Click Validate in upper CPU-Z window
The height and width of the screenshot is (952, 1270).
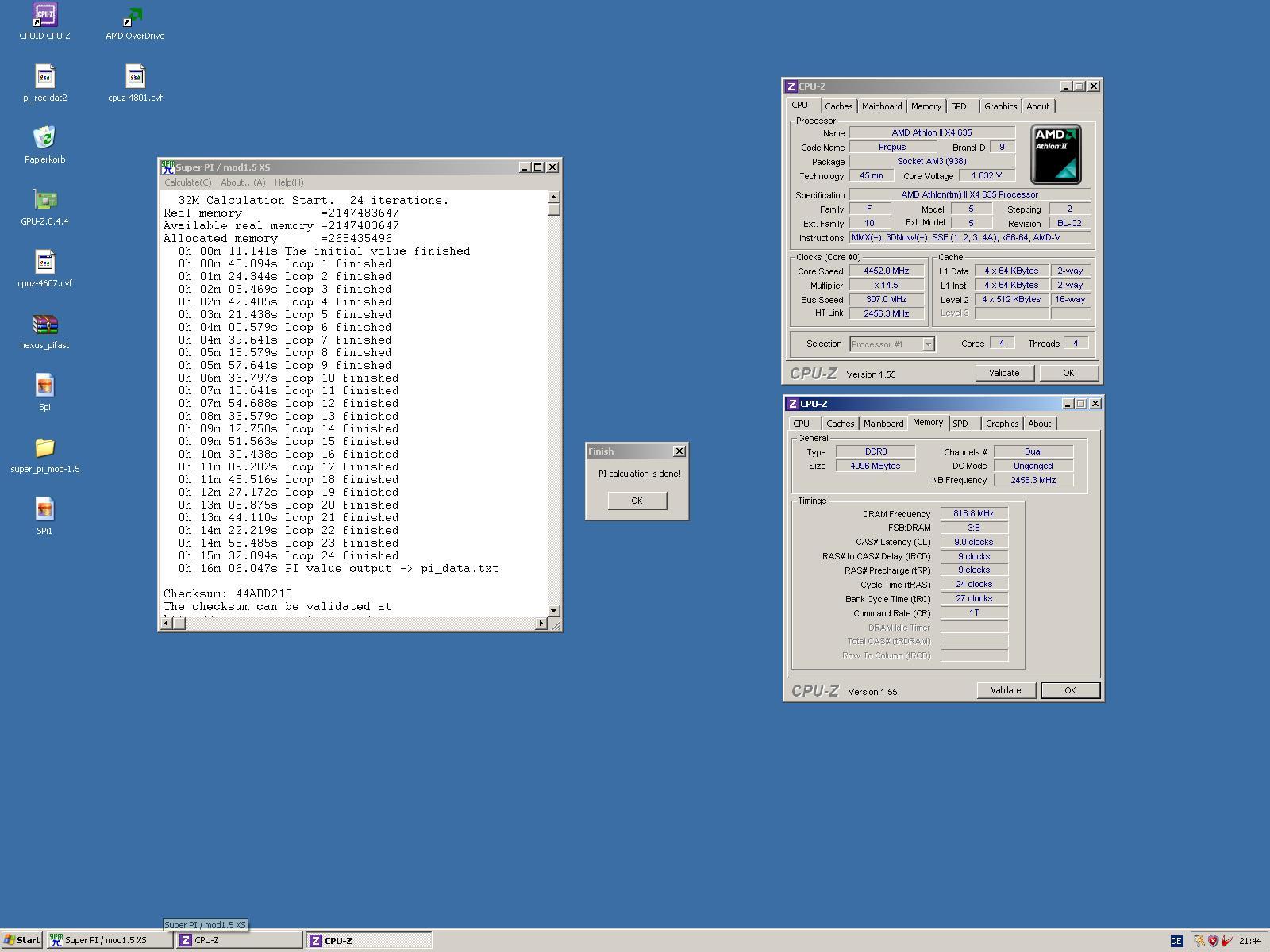point(1004,373)
